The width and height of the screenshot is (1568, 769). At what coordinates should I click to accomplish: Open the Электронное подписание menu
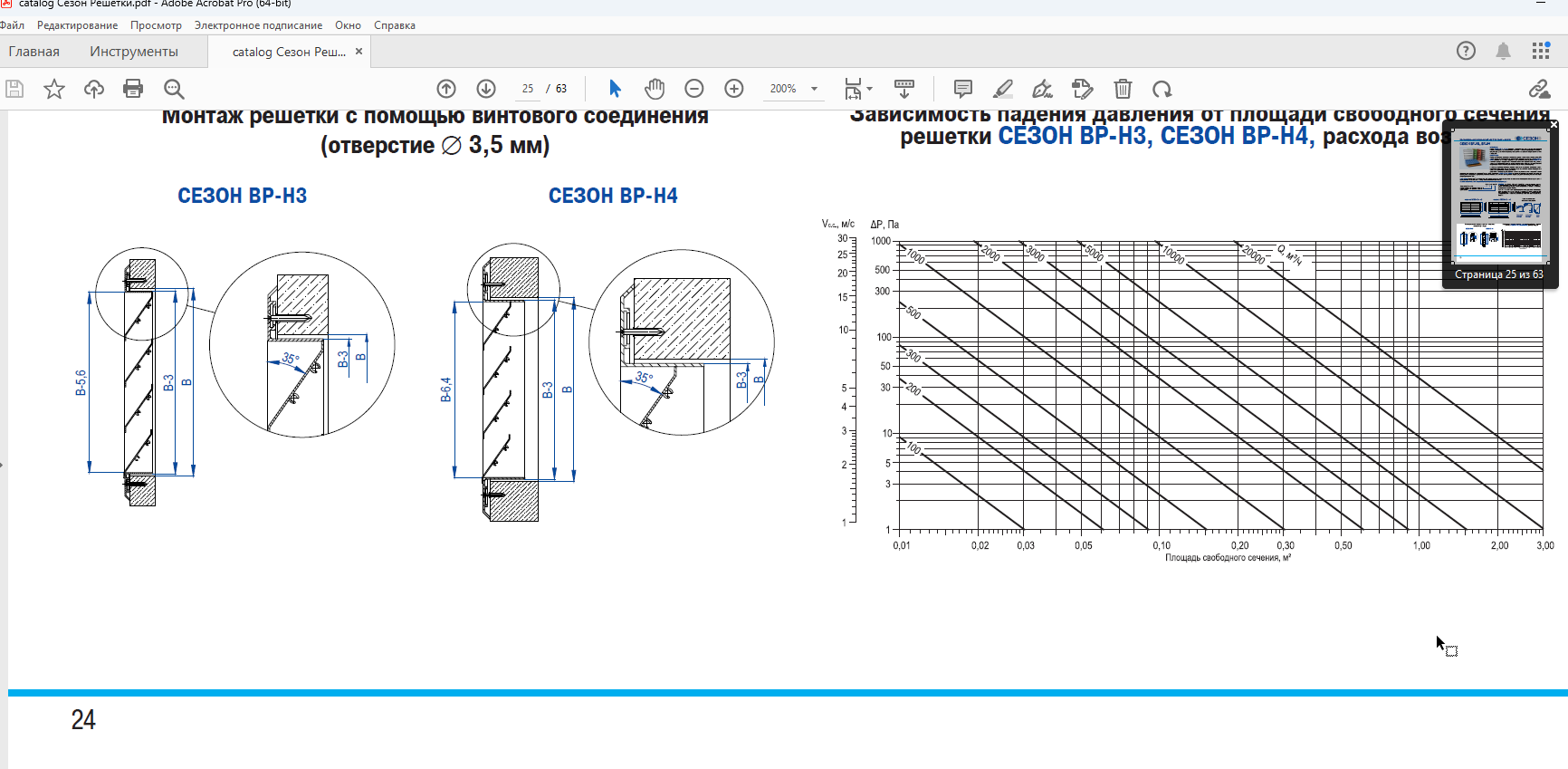[258, 25]
